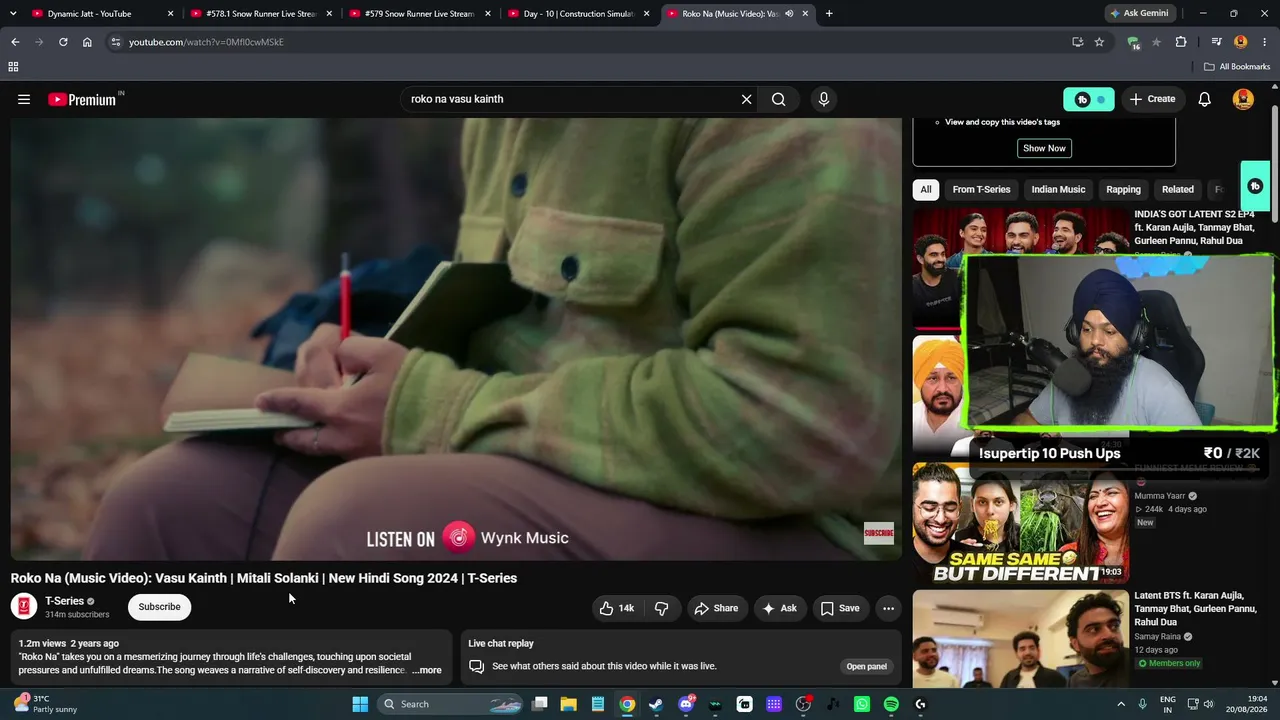Viewport: 1280px width, 720px height.
Task: Toggle system volume icon in tray
Action: pyautogui.click(x=1207, y=704)
